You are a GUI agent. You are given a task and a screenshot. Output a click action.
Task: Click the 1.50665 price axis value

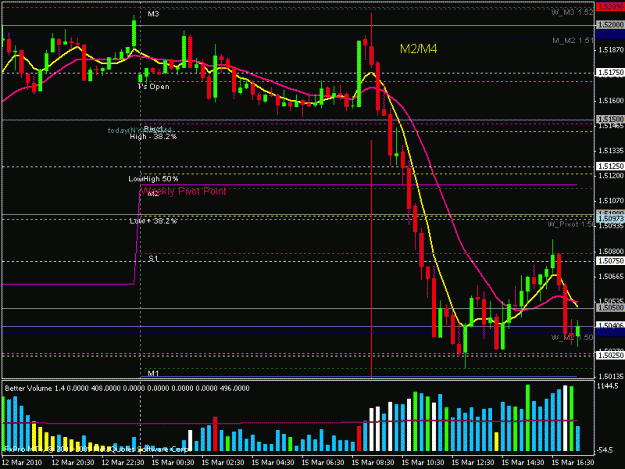pos(610,276)
